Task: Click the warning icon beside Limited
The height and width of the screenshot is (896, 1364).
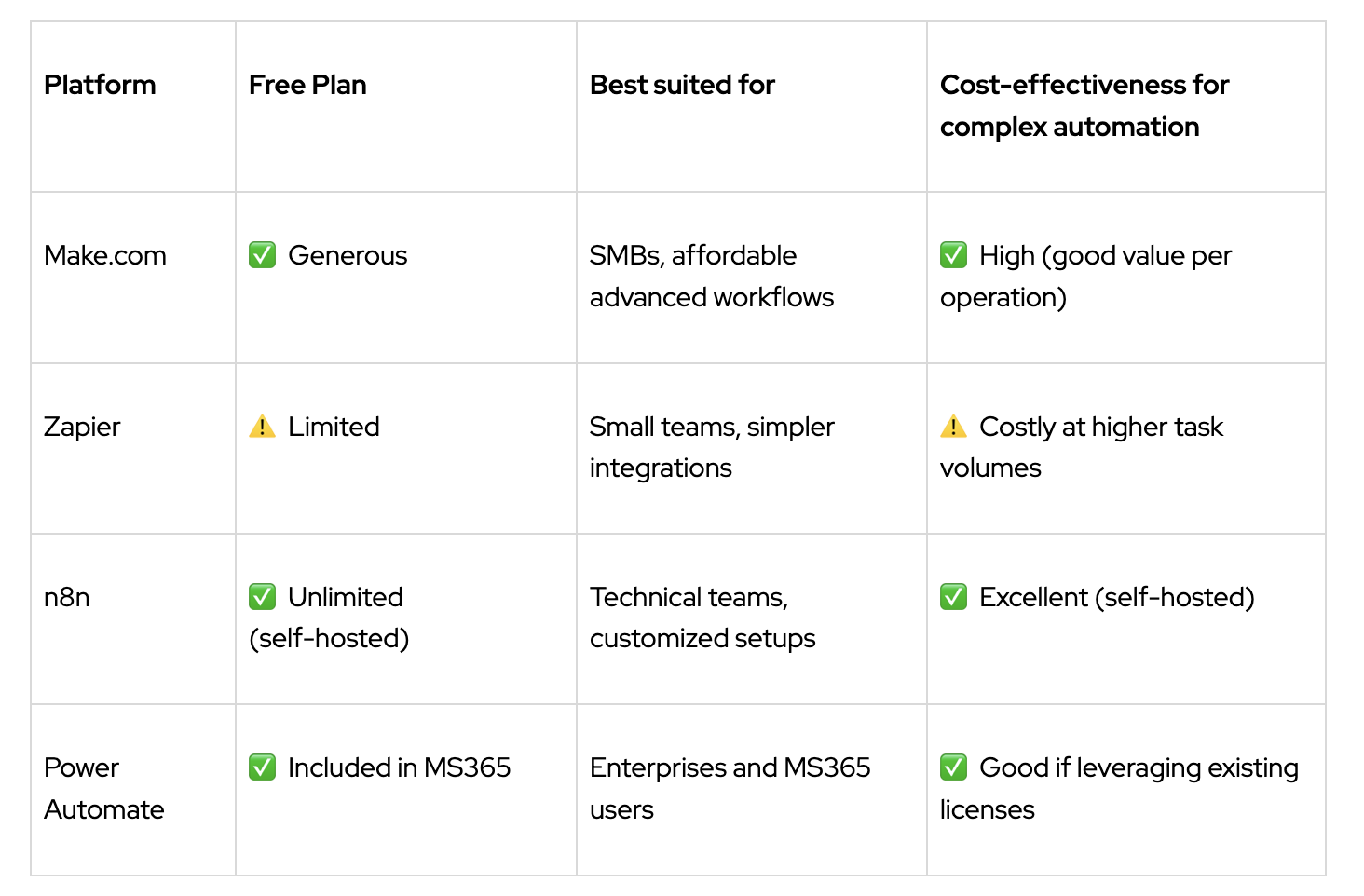Action: [262, 427]
